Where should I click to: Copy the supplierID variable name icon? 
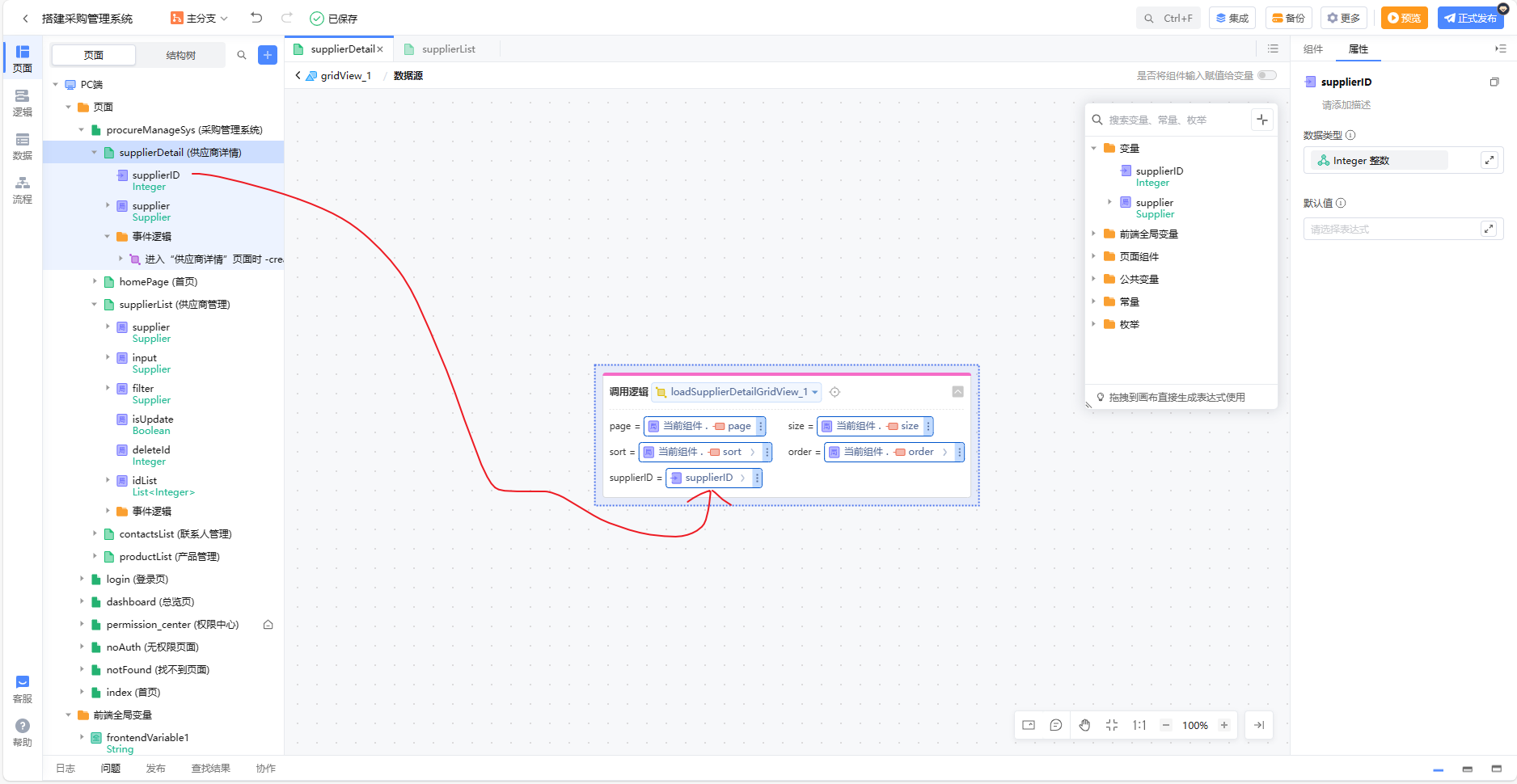[x=1494, y=82]
